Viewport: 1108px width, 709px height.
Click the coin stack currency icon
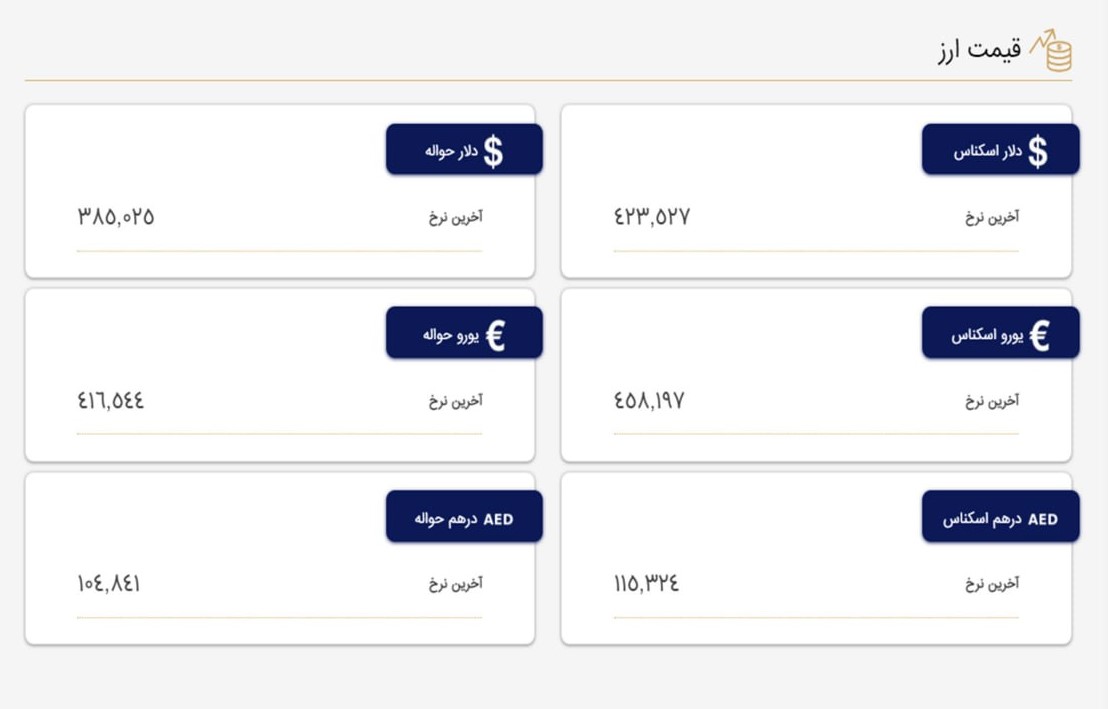(1051, 50)
